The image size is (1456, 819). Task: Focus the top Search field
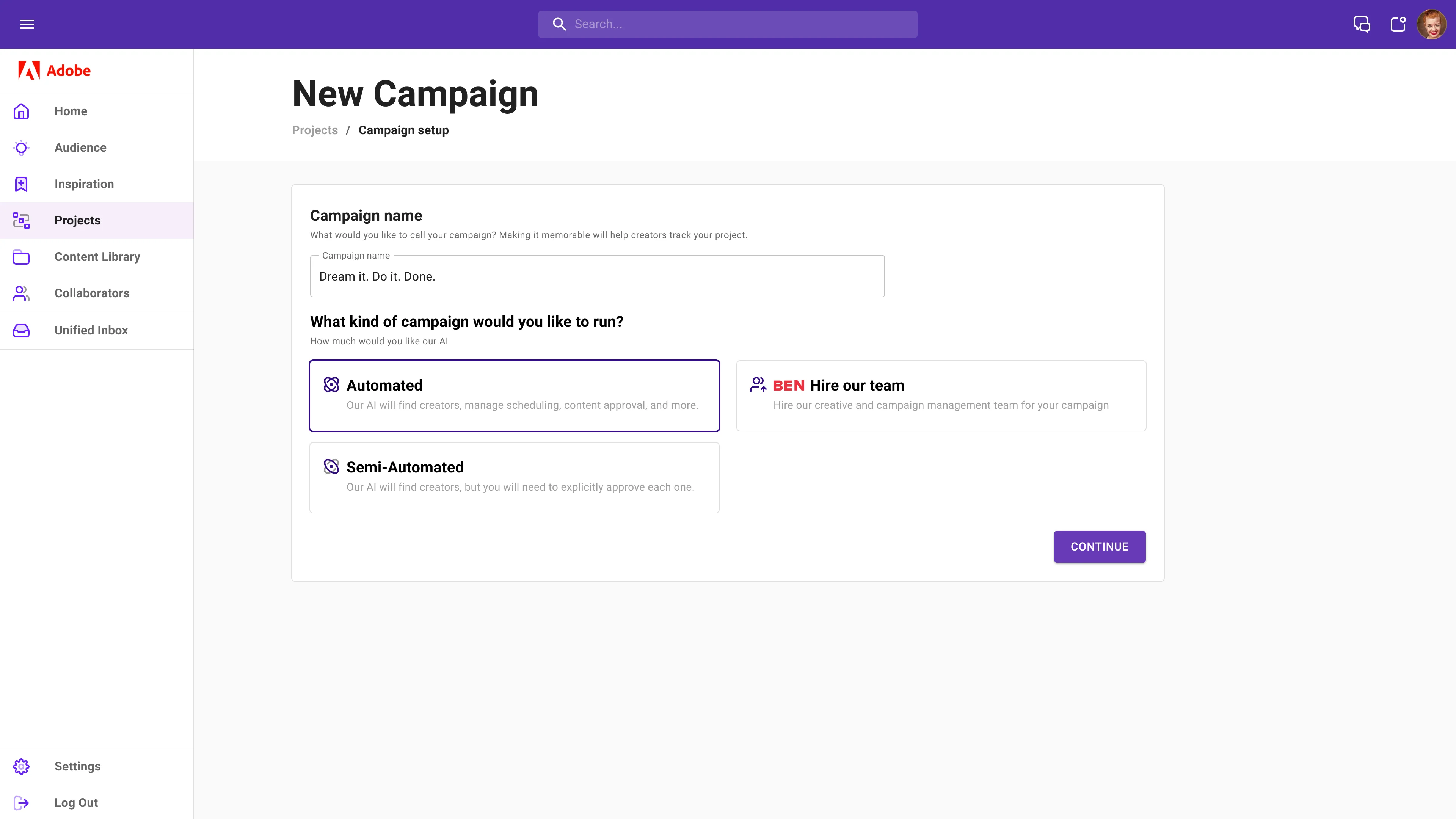coord(728,24)
